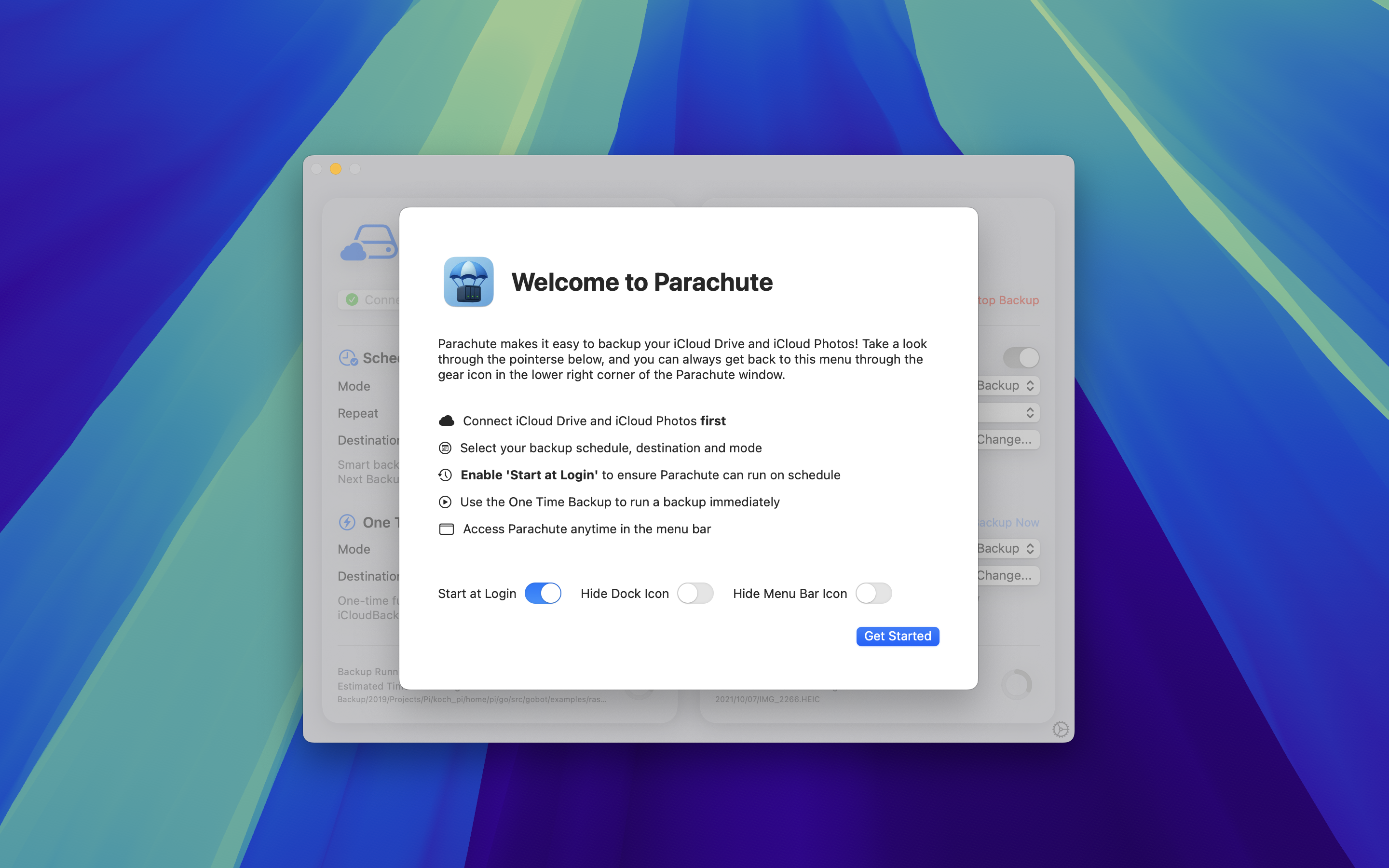Click the 'Backup/2019/Projects/Pi/koch_pi' path text

(472, 699)
